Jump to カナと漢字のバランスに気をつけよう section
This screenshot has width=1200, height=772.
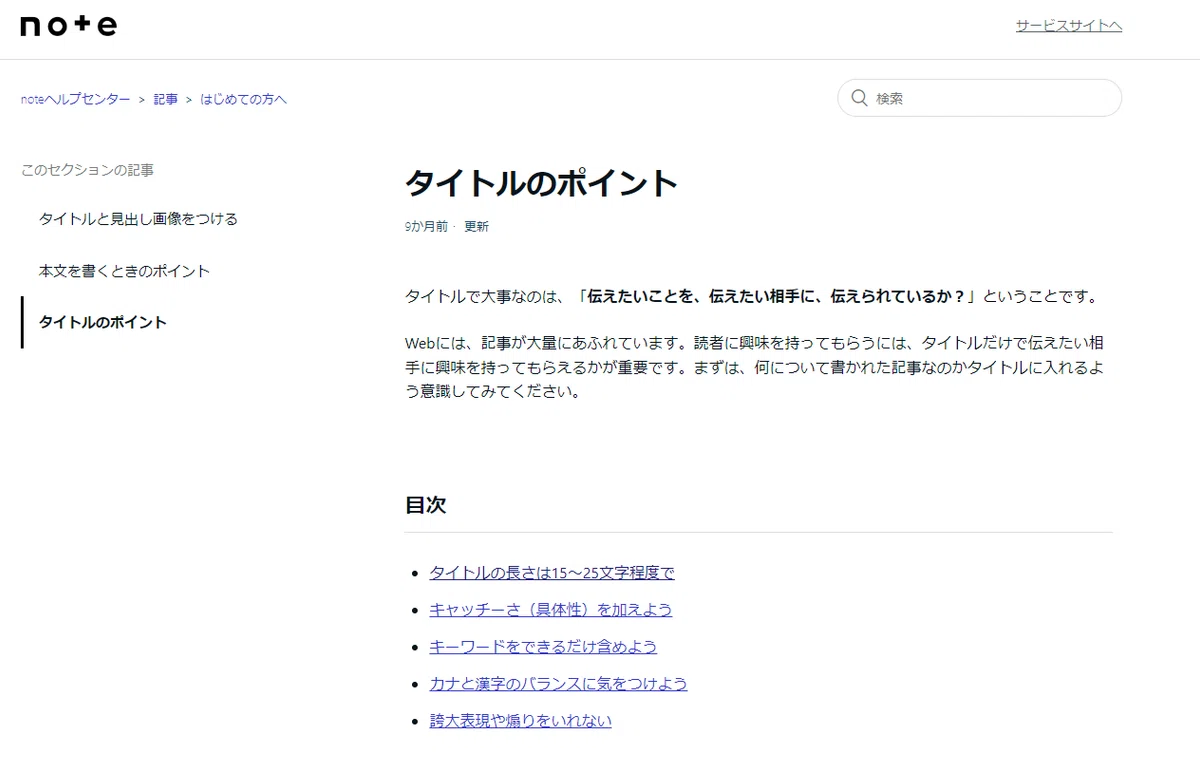coord(558,684)
